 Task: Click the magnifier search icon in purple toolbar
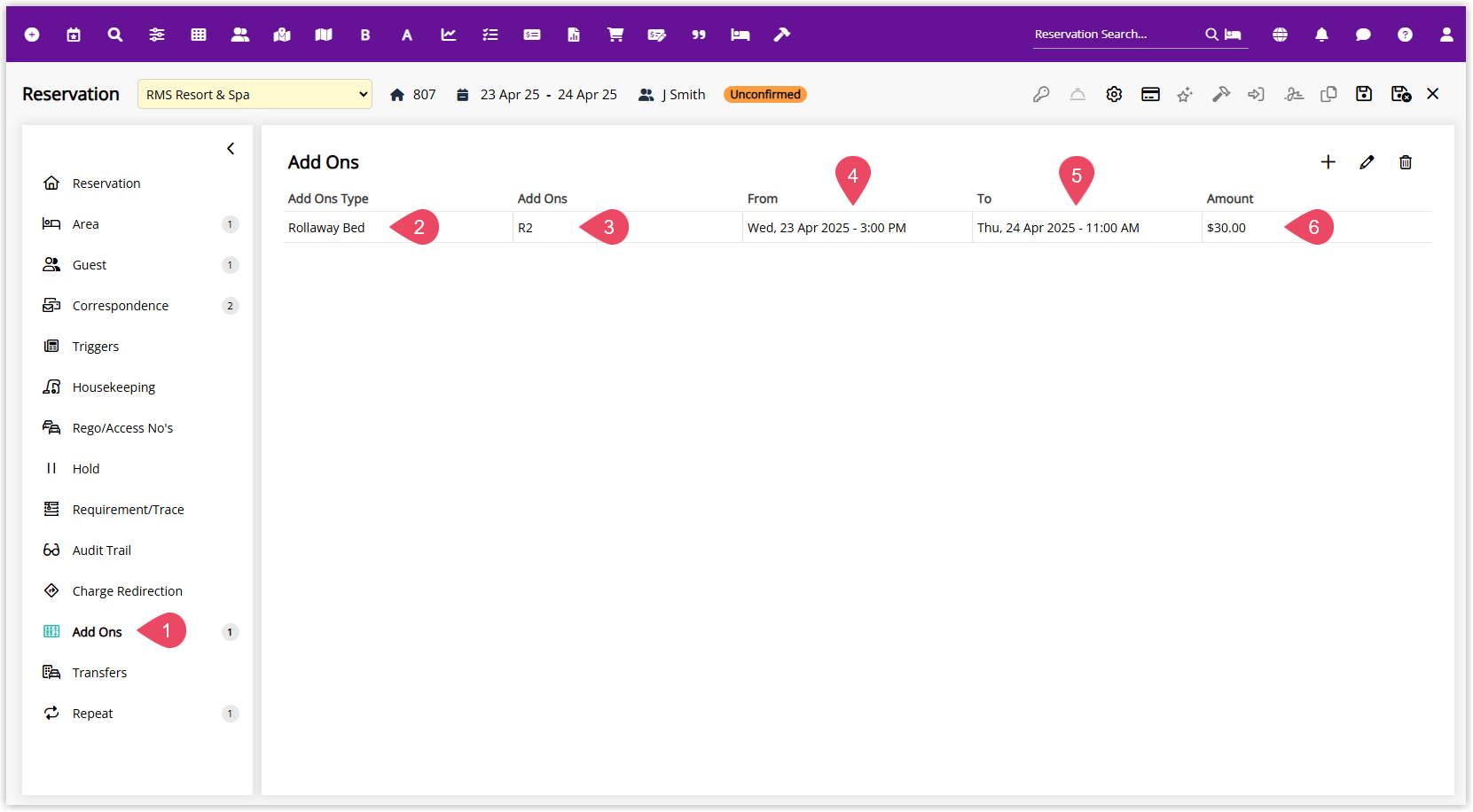(115, 35)
